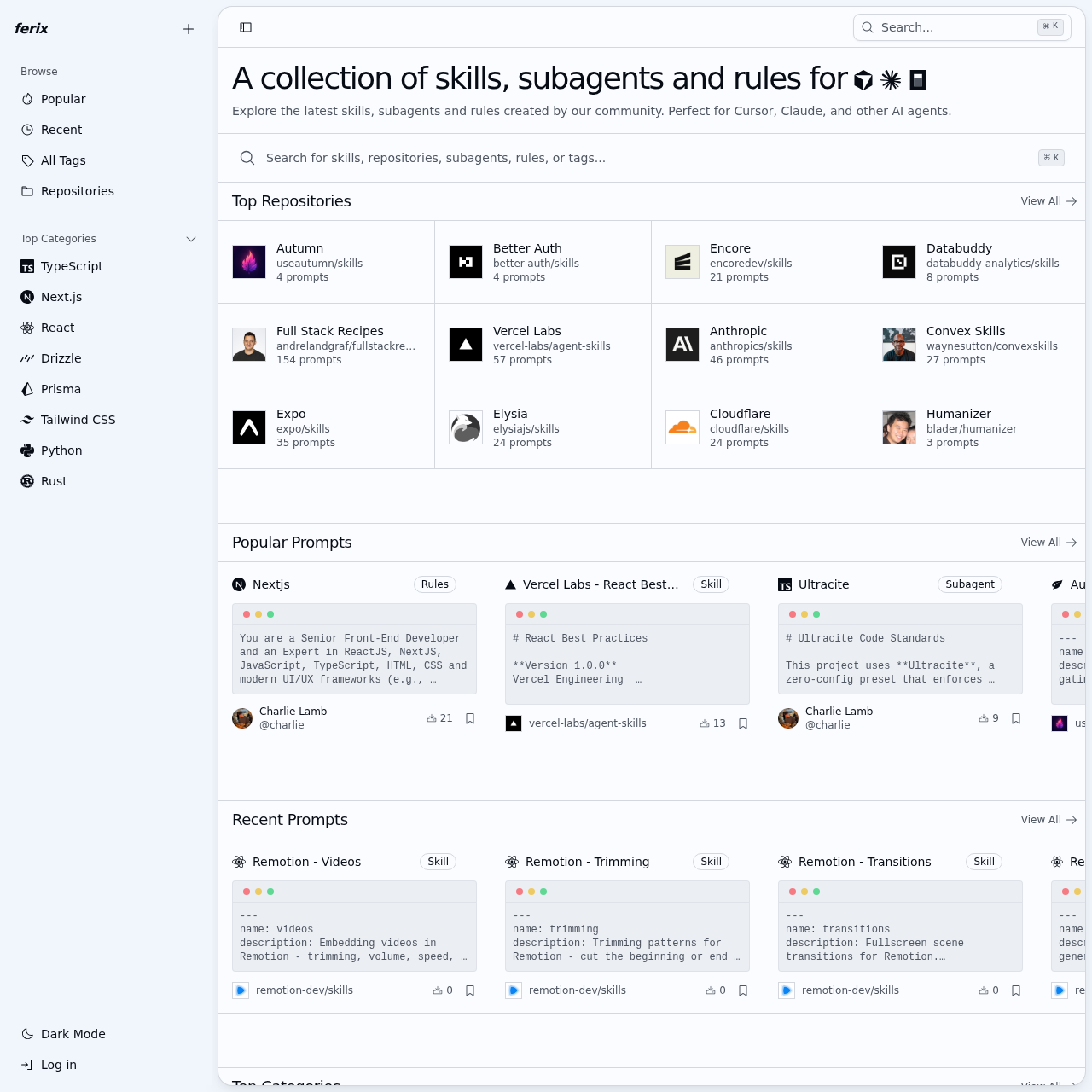Select the Prisma category
This screenshot has width=1092, height=1092.
click(109, 389)
